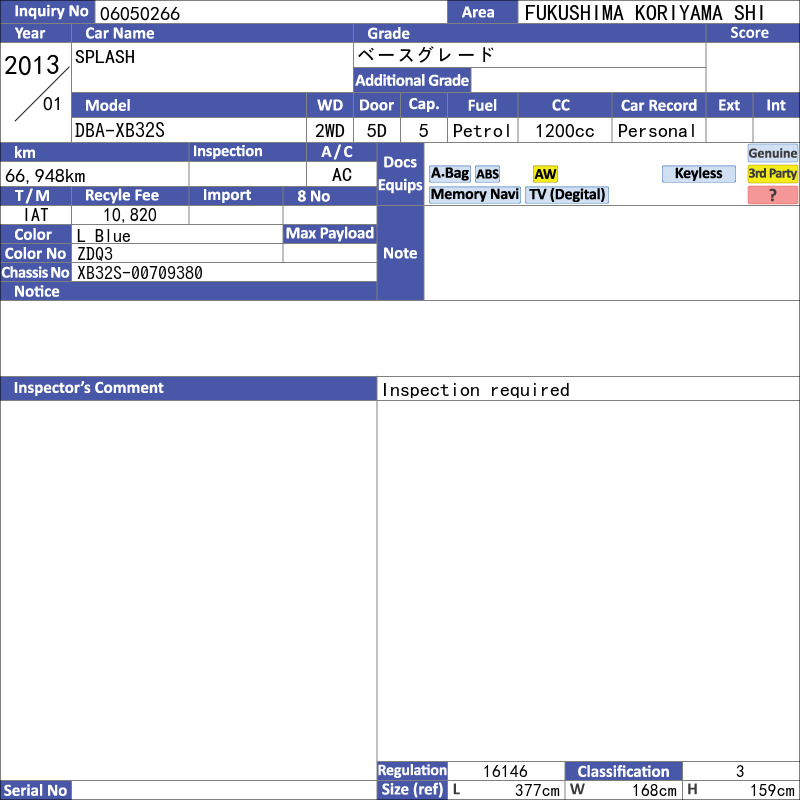Select the Memory Navi equipment badge

click(474, 194)
